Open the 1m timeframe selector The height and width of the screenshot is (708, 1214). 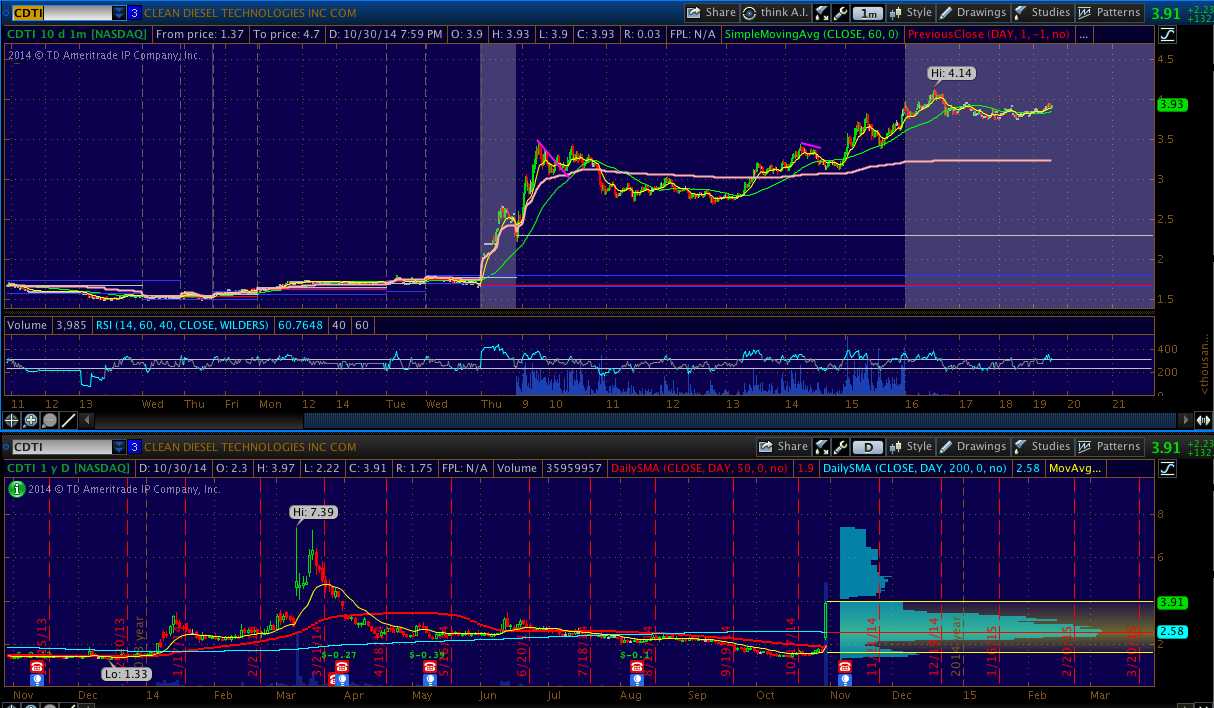(869, 13)
